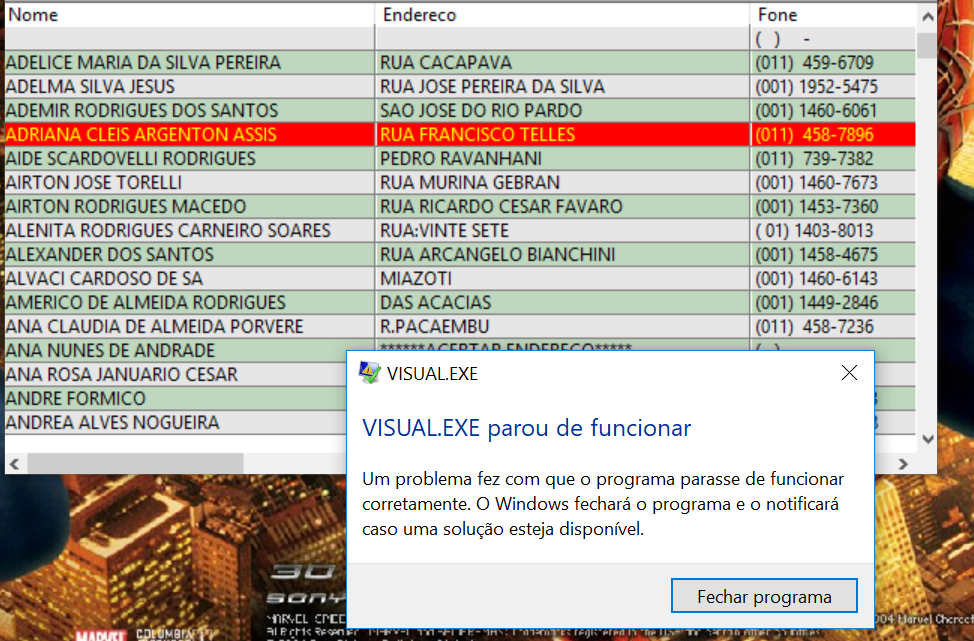Click address RUA MURINA GEBRAN
974x641 pixels.
click(x=470, y=183)
